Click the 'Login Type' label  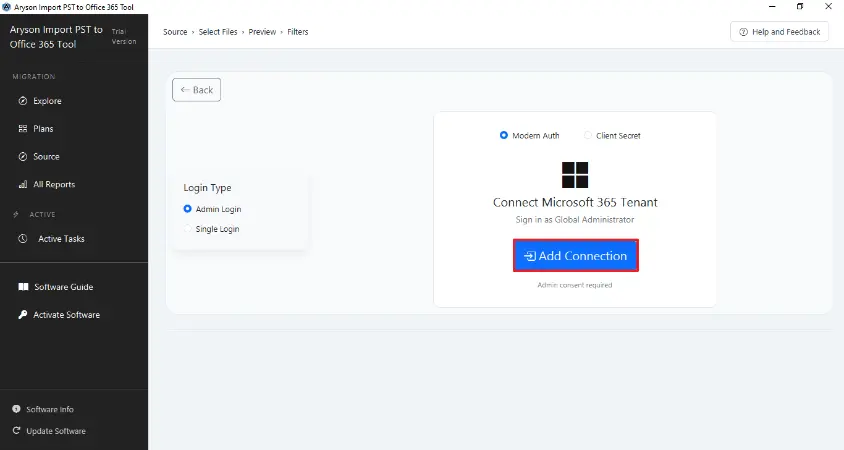[x=207, y=187]
